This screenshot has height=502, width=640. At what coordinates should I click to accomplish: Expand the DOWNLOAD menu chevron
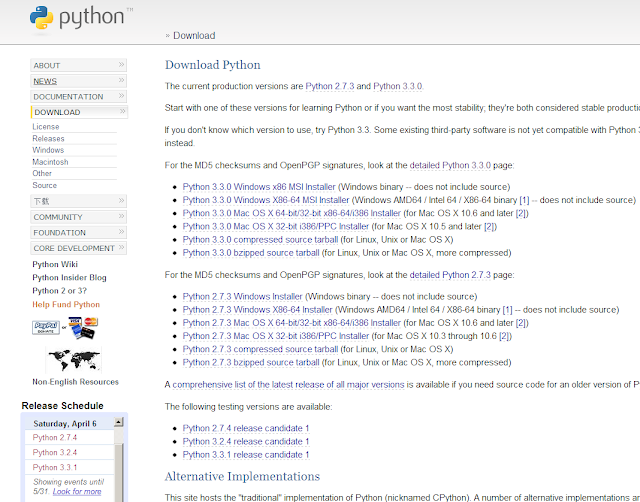(x=122, y=111)
